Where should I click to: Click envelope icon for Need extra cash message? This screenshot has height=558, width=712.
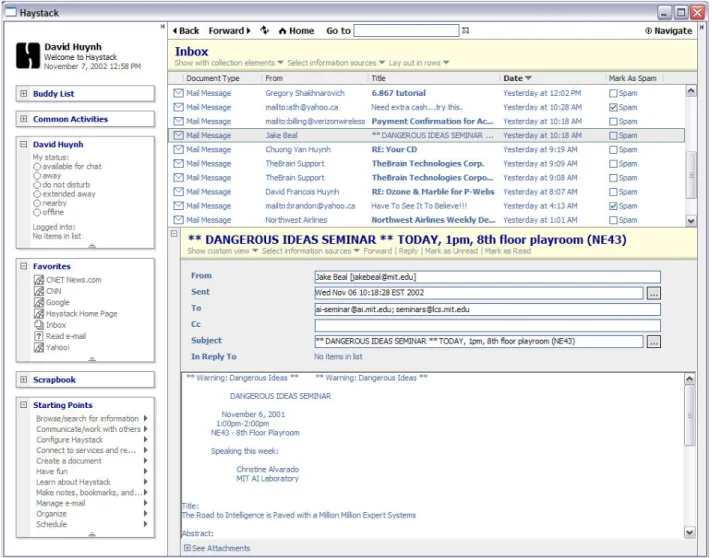coord(178,107)
